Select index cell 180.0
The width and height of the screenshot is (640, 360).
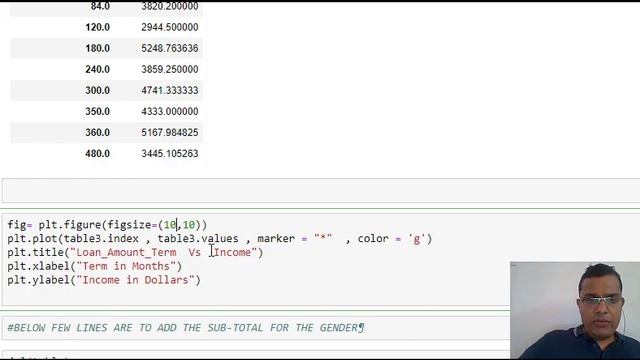pyautogui.click(x=98, y=48)
